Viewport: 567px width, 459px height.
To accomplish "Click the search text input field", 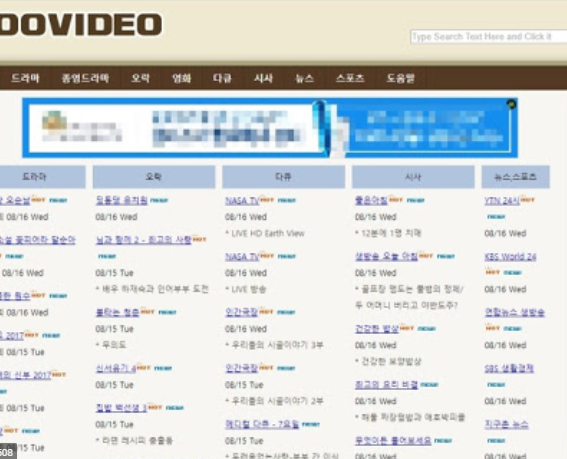I will click(489, 37).
